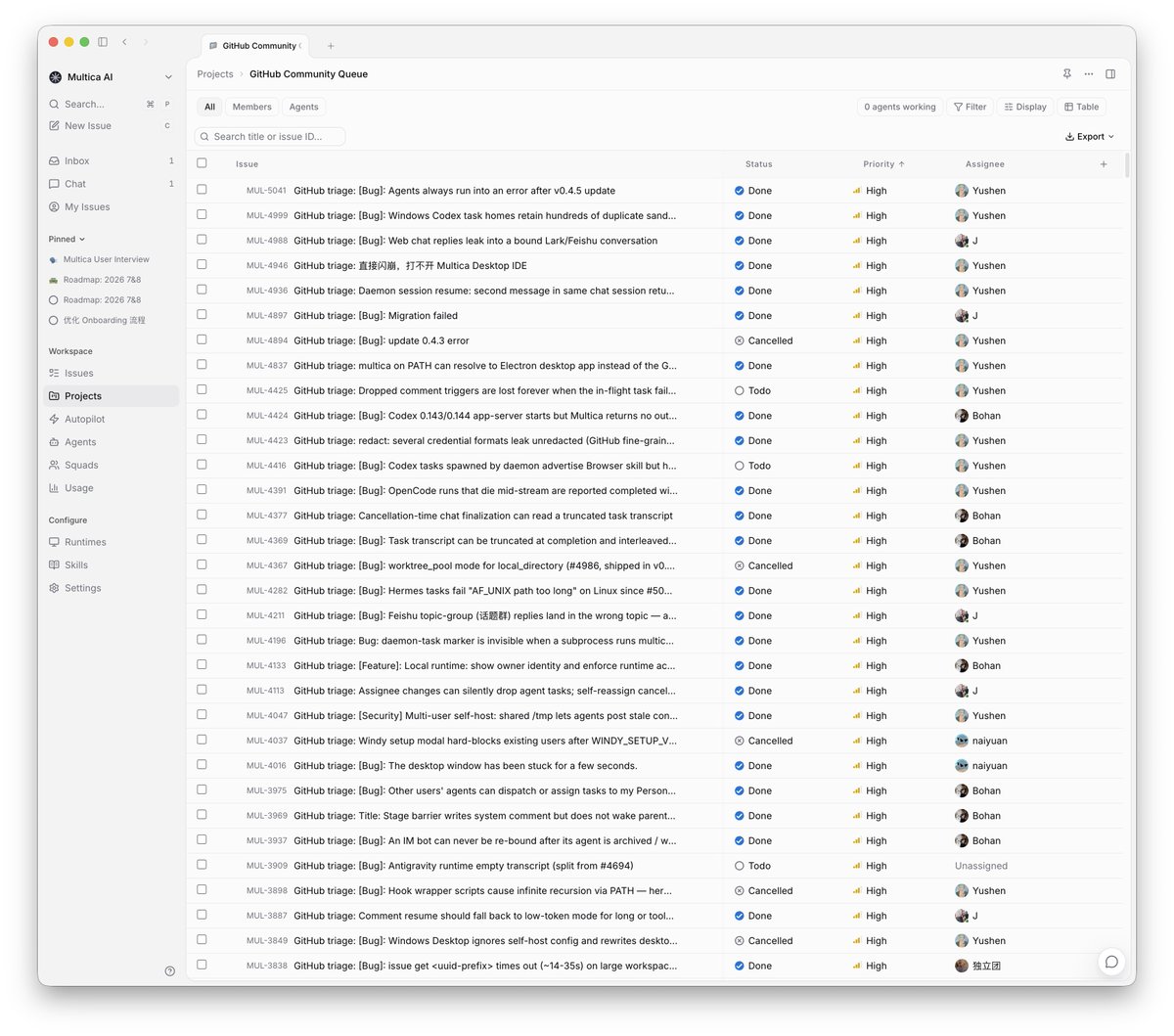Open help question mark icon
1174x1036 pixels.
tap(170, 971)
